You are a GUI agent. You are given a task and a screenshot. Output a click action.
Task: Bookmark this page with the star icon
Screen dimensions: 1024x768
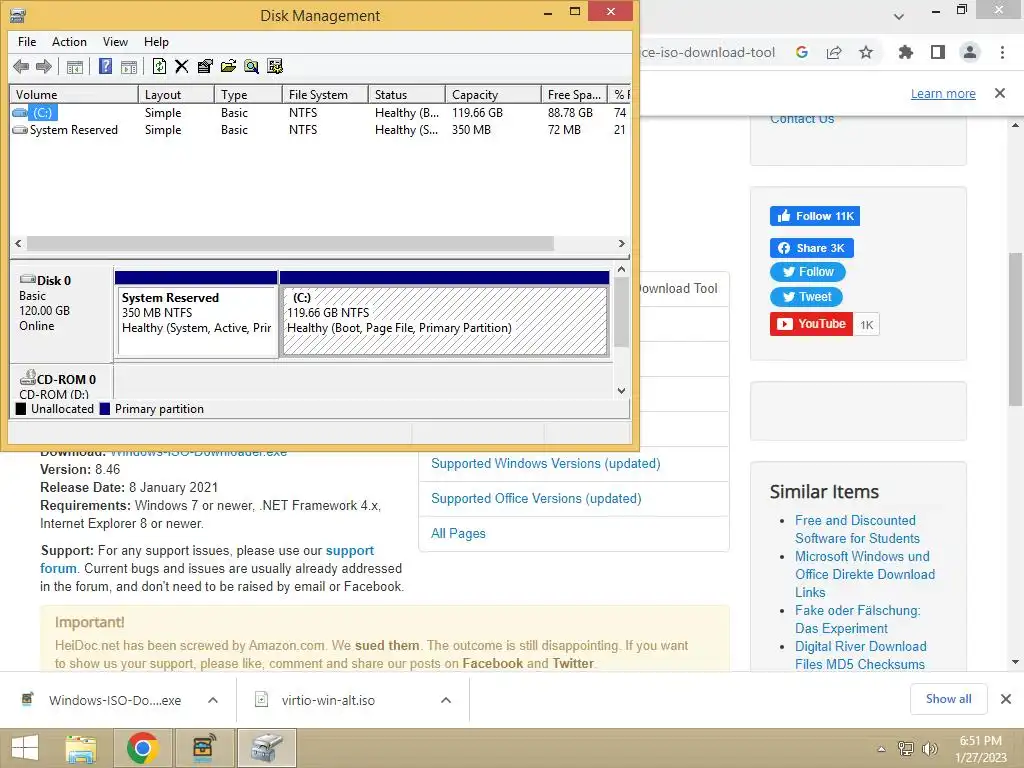tap(866, 52)
